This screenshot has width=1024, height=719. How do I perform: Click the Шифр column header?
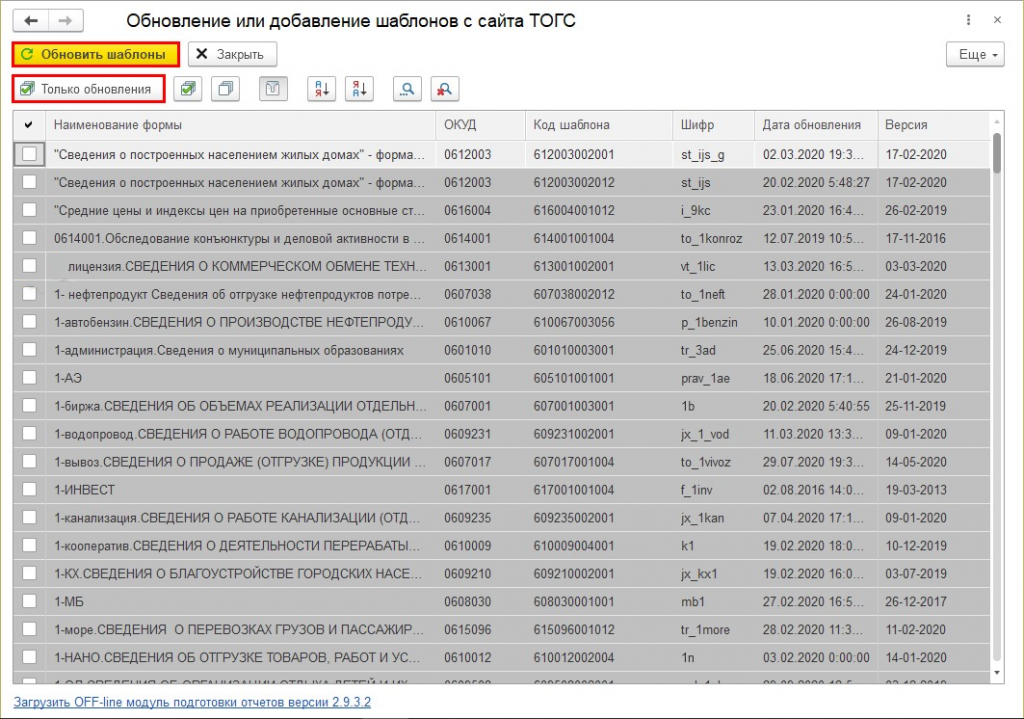click(x=713, y=125)
